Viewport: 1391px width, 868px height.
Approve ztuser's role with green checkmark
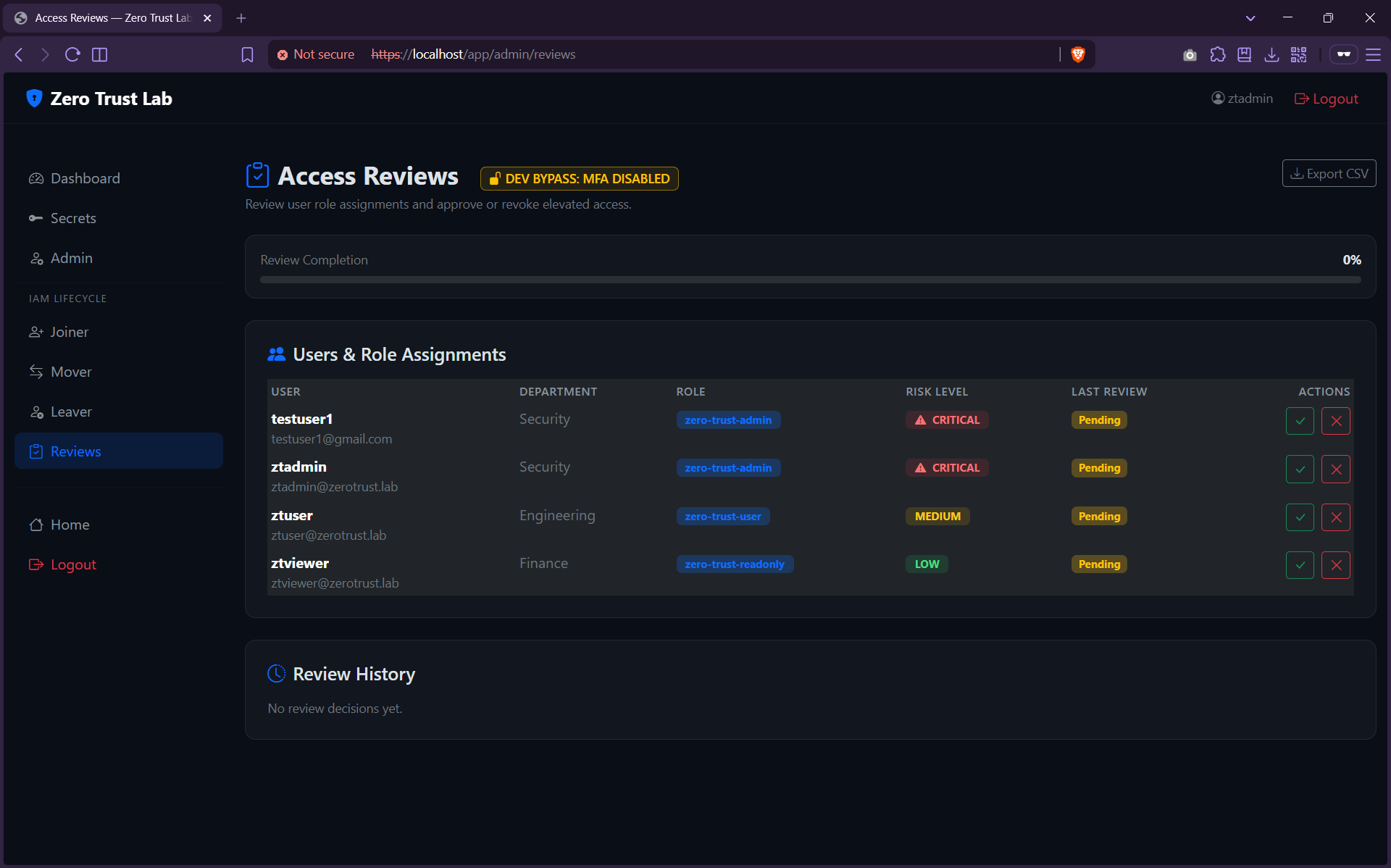[x=1300, y=517]
